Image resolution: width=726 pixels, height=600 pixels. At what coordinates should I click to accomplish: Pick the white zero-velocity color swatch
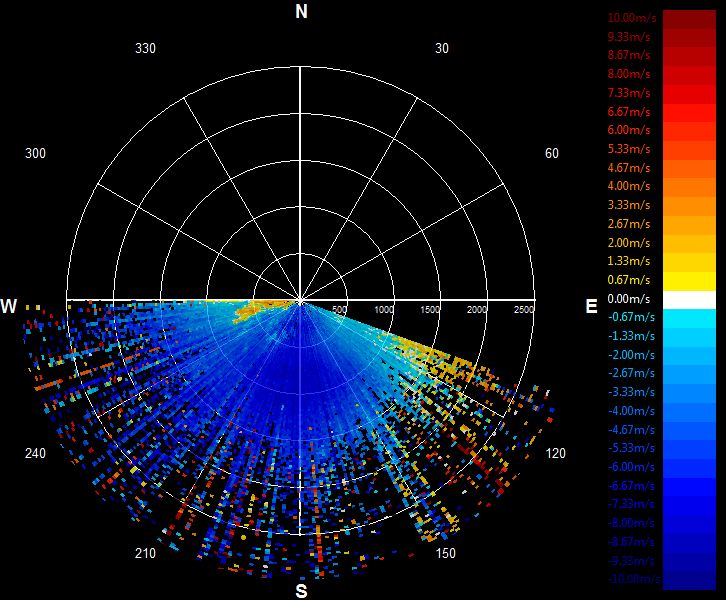689,300
